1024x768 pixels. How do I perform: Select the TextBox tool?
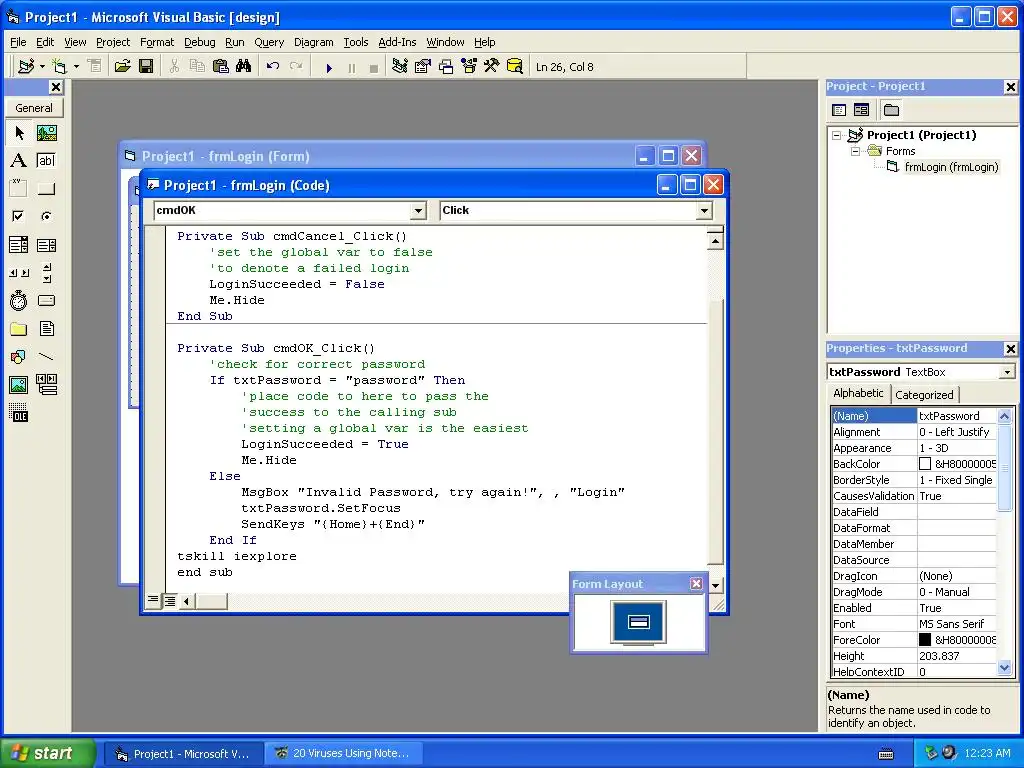pos(46,161)
